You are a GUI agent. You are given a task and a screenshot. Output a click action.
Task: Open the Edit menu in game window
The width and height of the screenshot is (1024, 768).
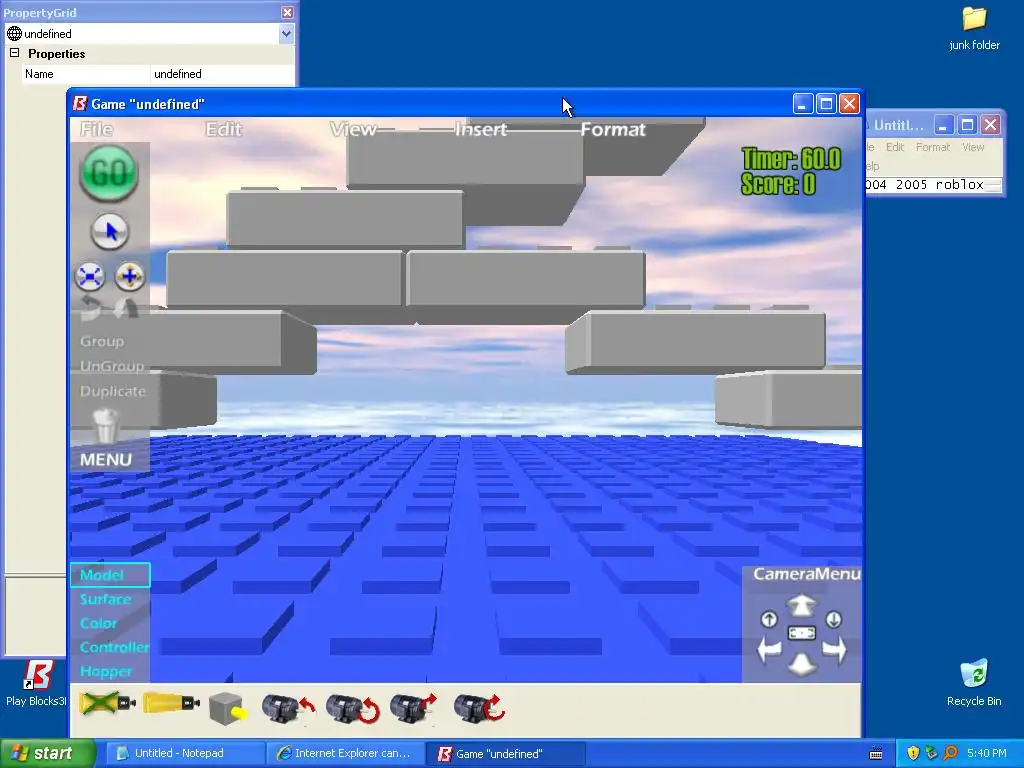[223, 129]
